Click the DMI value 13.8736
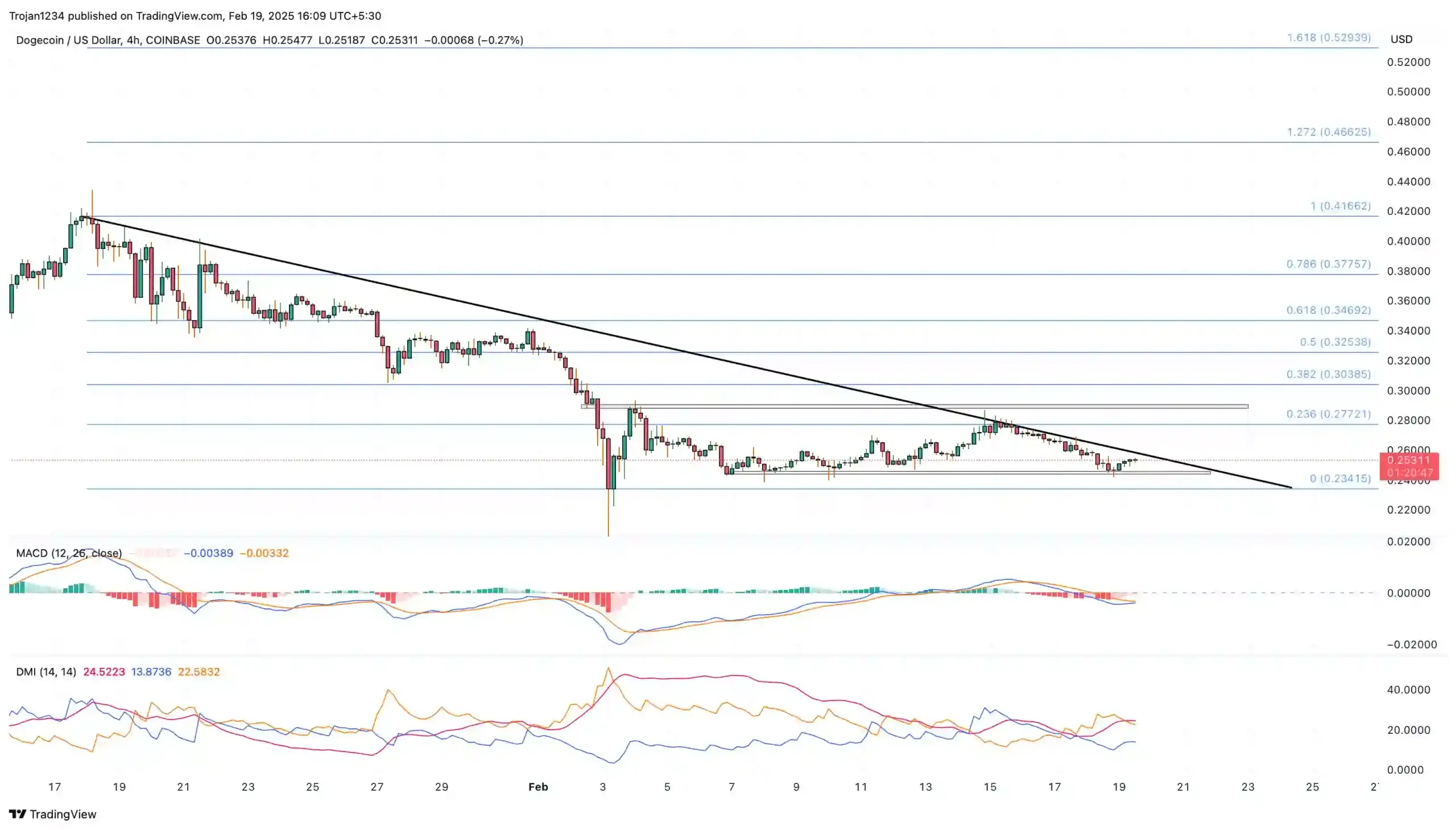 (151, 671)
